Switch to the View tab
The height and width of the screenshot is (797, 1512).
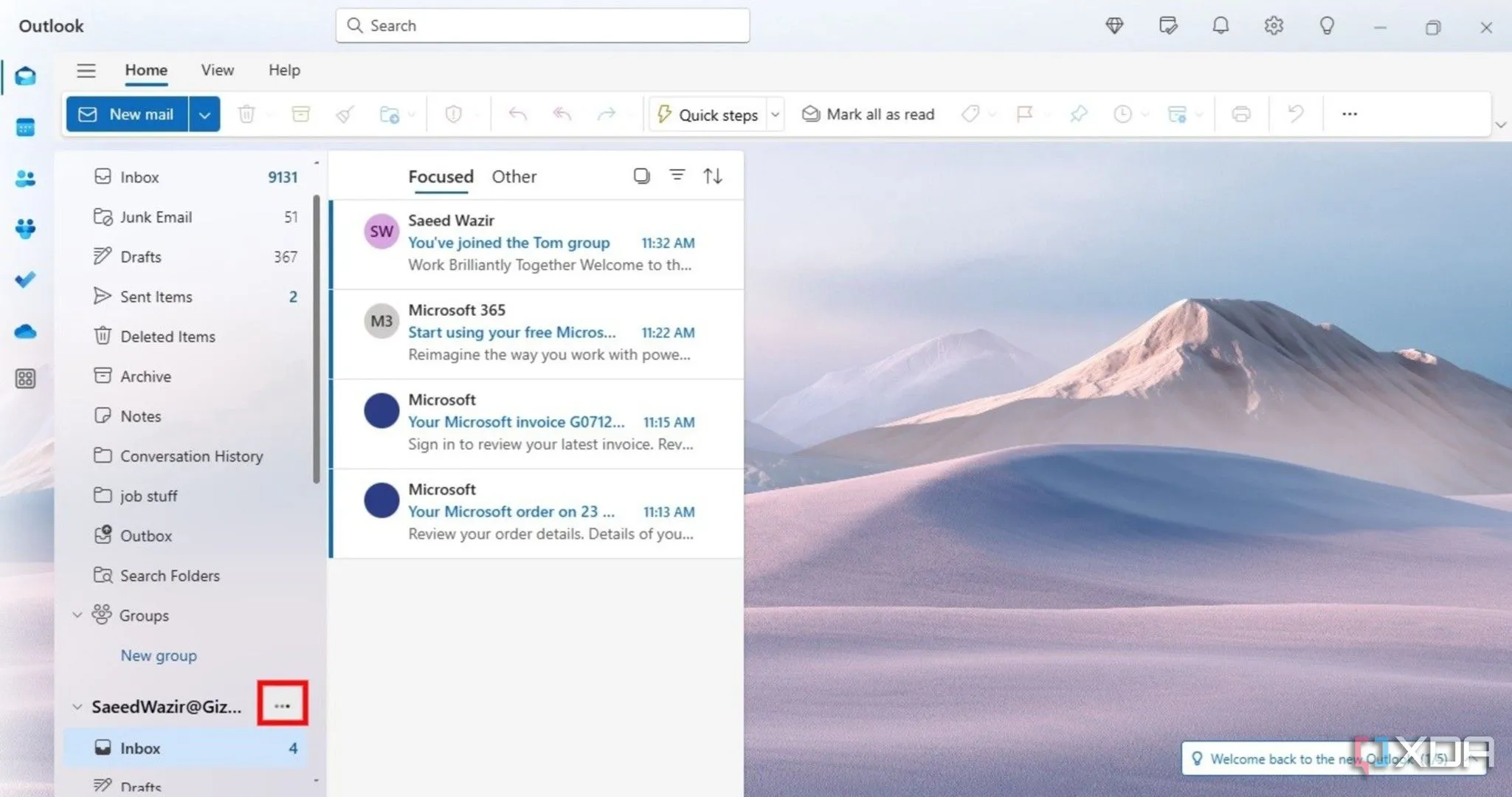pos(218,70)
